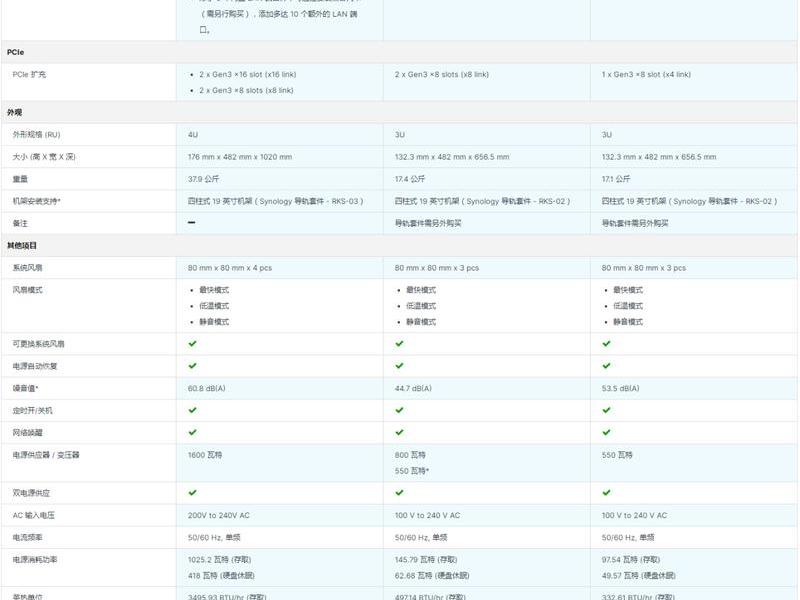Click the 60.8 dB(A) noise value
Viewport: 800px width, 600px height.
(x=207, y=388)
